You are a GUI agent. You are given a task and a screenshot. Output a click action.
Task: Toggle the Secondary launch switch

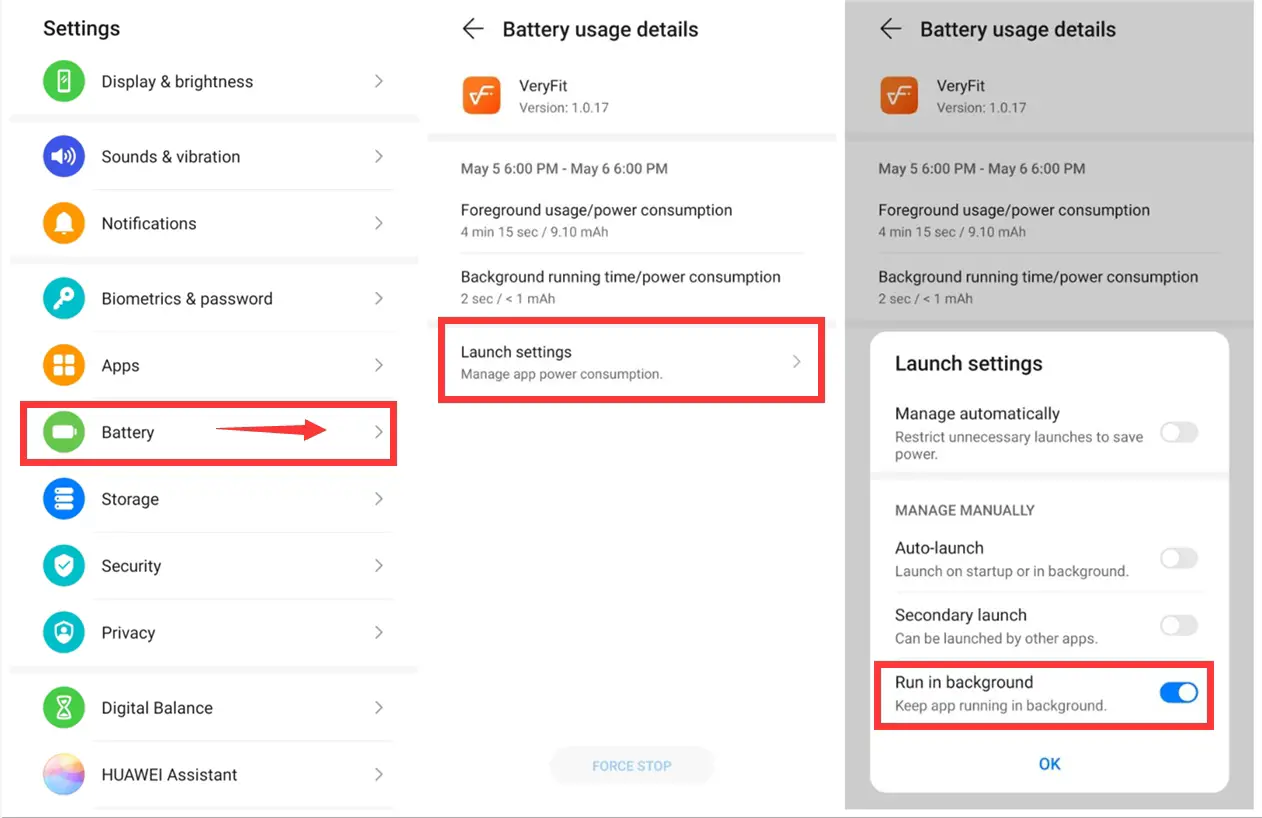(x=1178, y=625)
